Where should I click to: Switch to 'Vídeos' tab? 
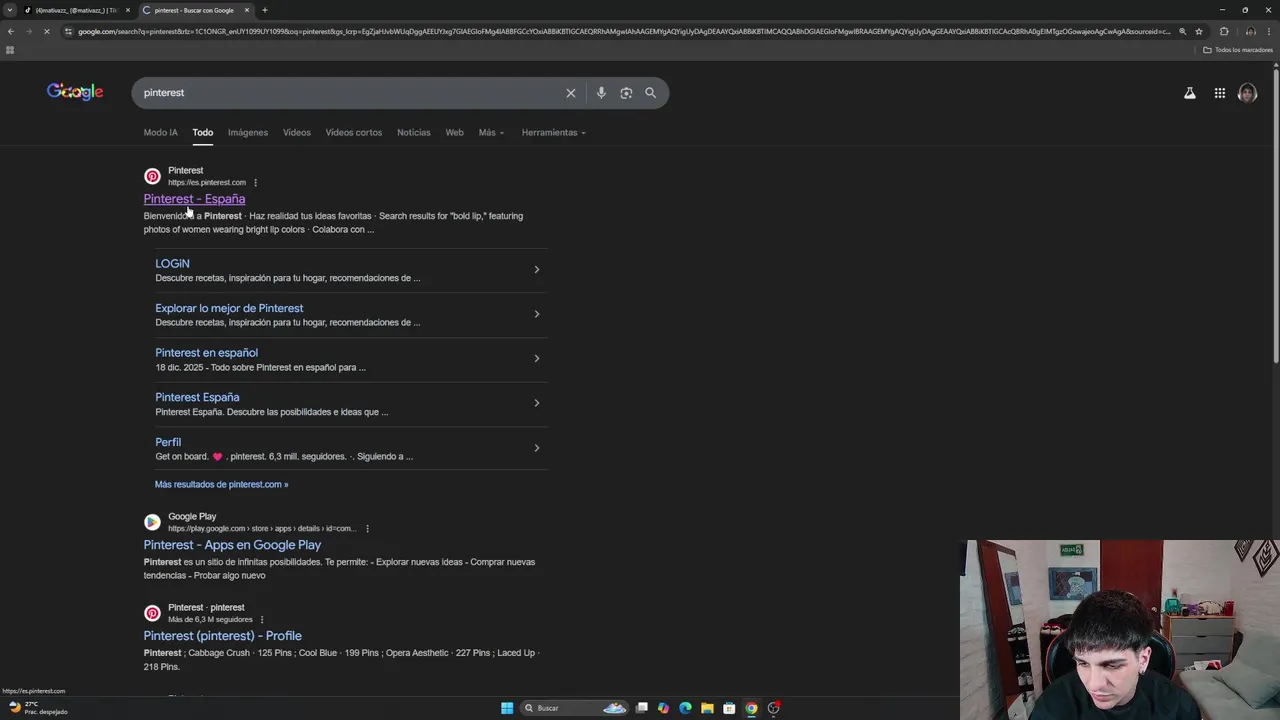tap(297, 132)
